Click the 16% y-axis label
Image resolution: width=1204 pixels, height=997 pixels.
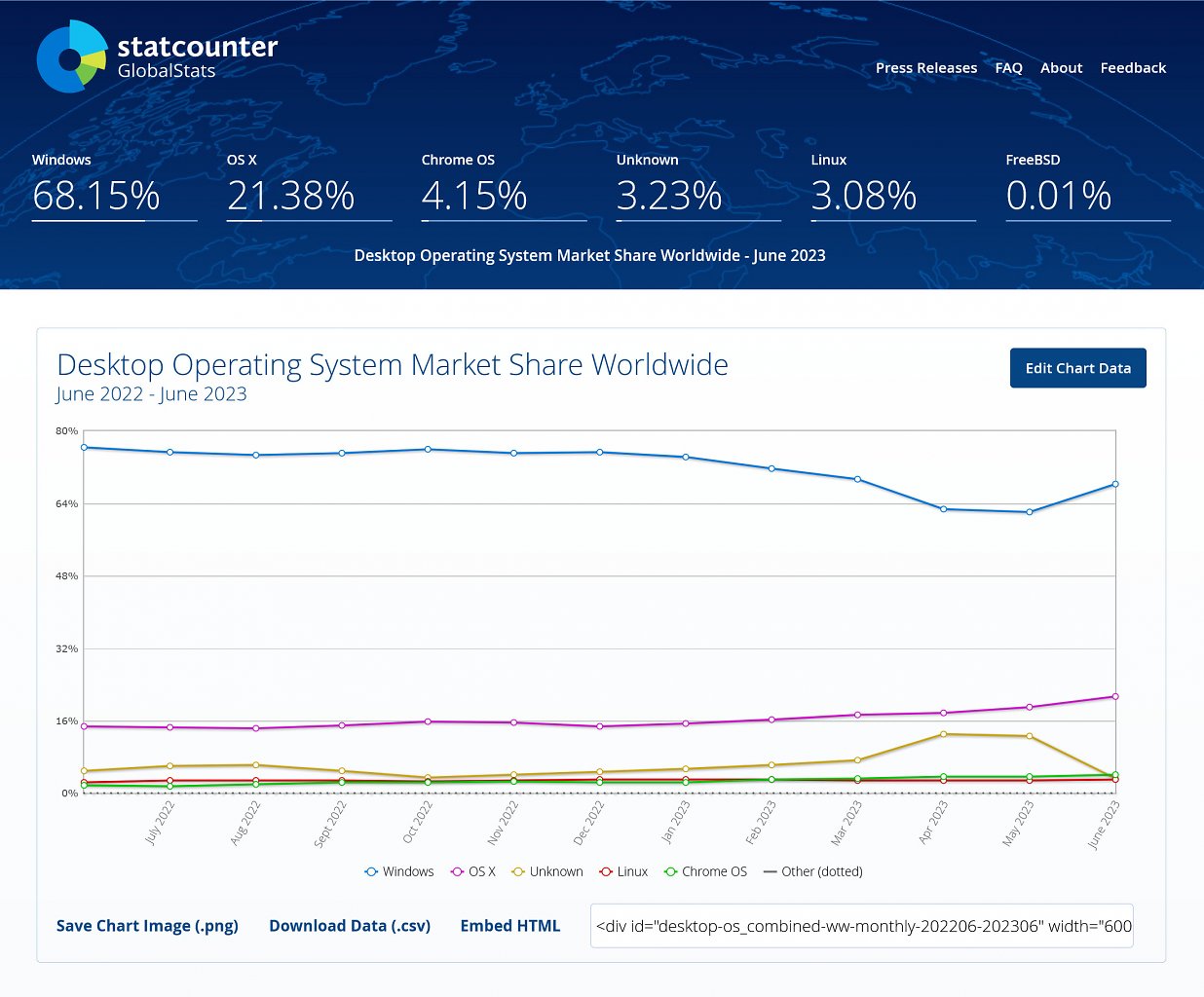coord(66,721)
